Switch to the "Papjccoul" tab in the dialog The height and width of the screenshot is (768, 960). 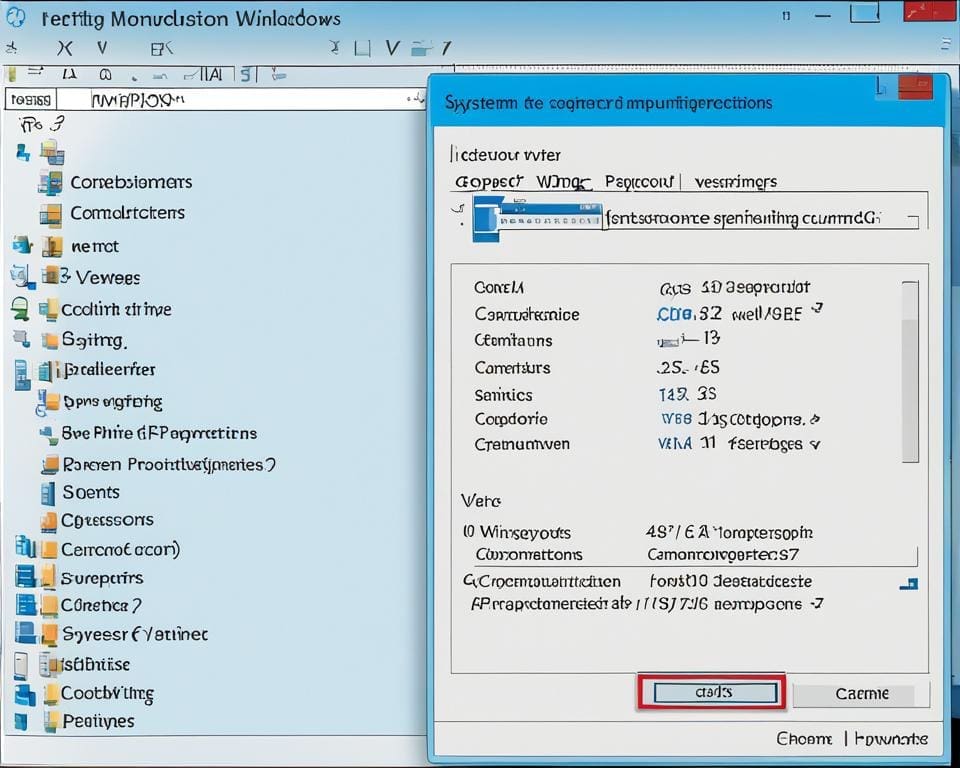(x=639, y=181)
